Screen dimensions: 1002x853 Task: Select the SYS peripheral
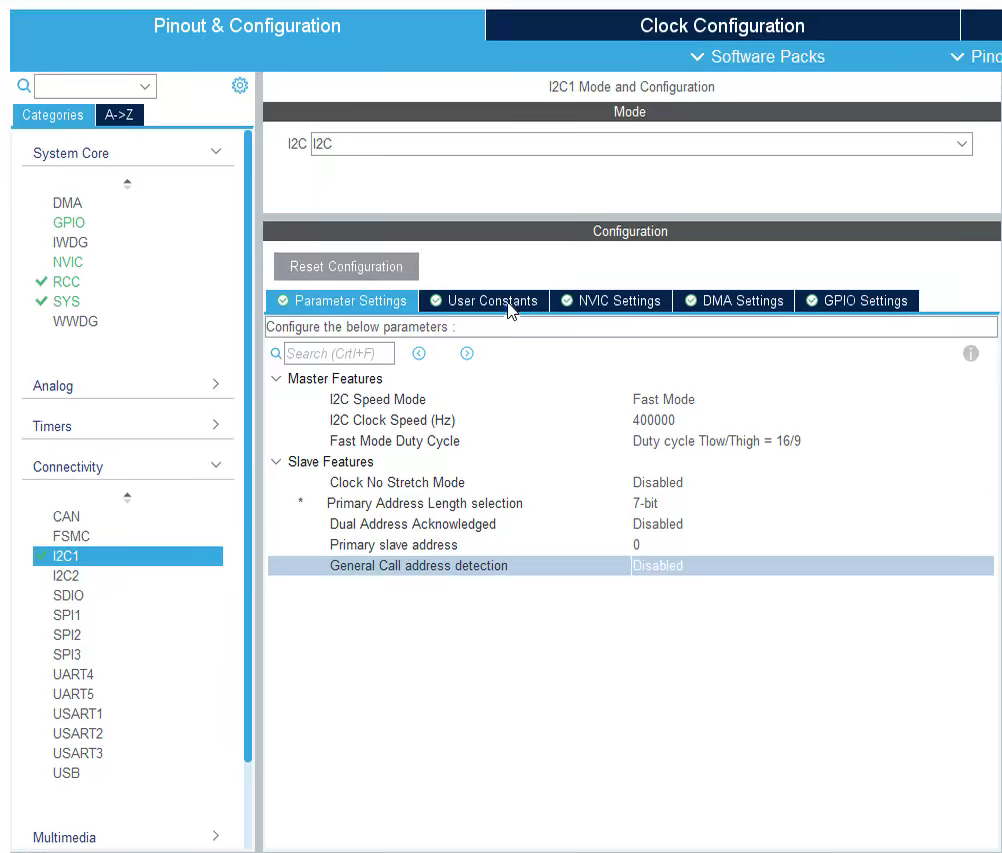(x=66, y=302)
